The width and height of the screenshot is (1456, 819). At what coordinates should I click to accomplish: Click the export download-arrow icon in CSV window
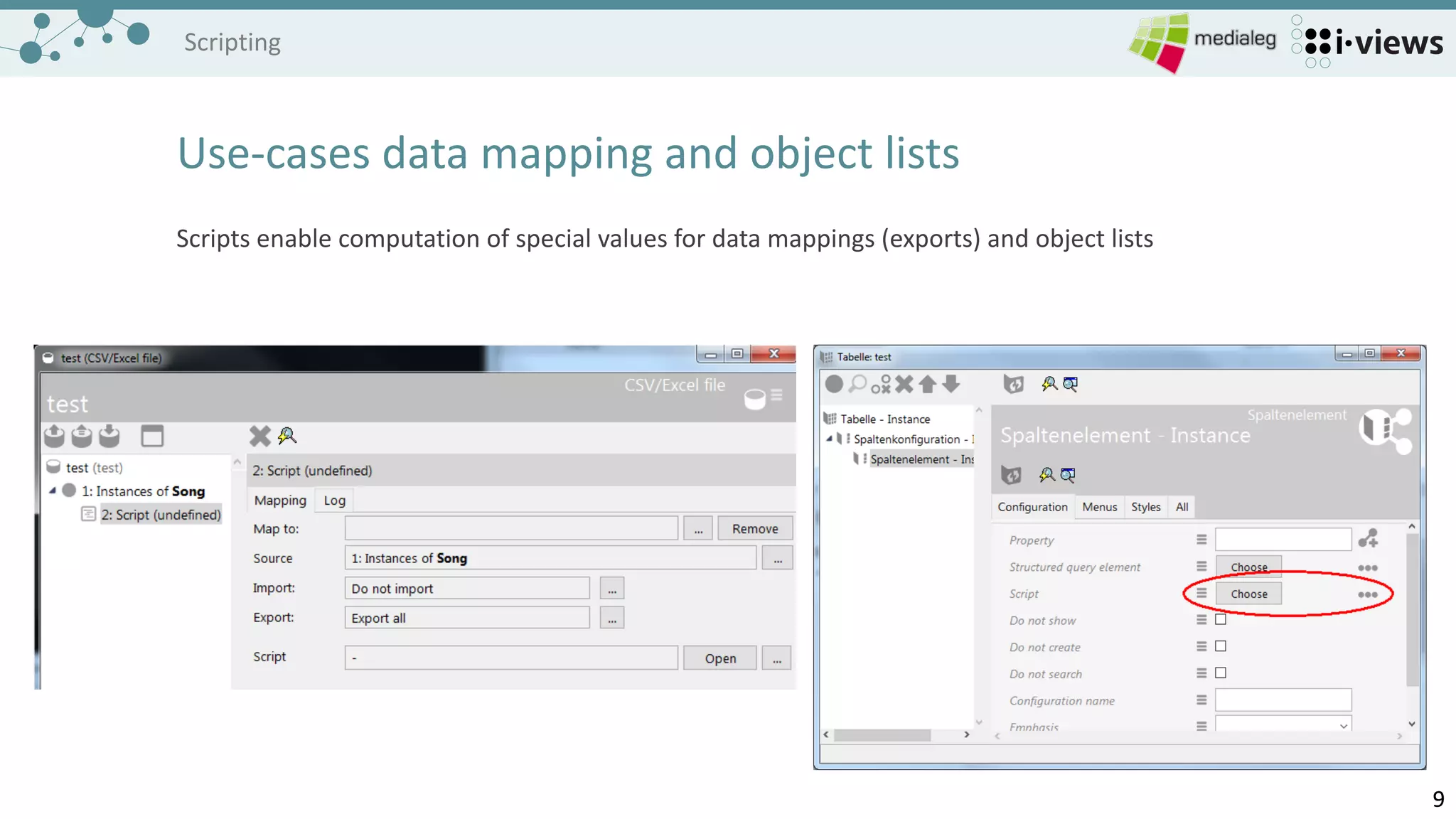pyautogui.click(x=109, y=436)
